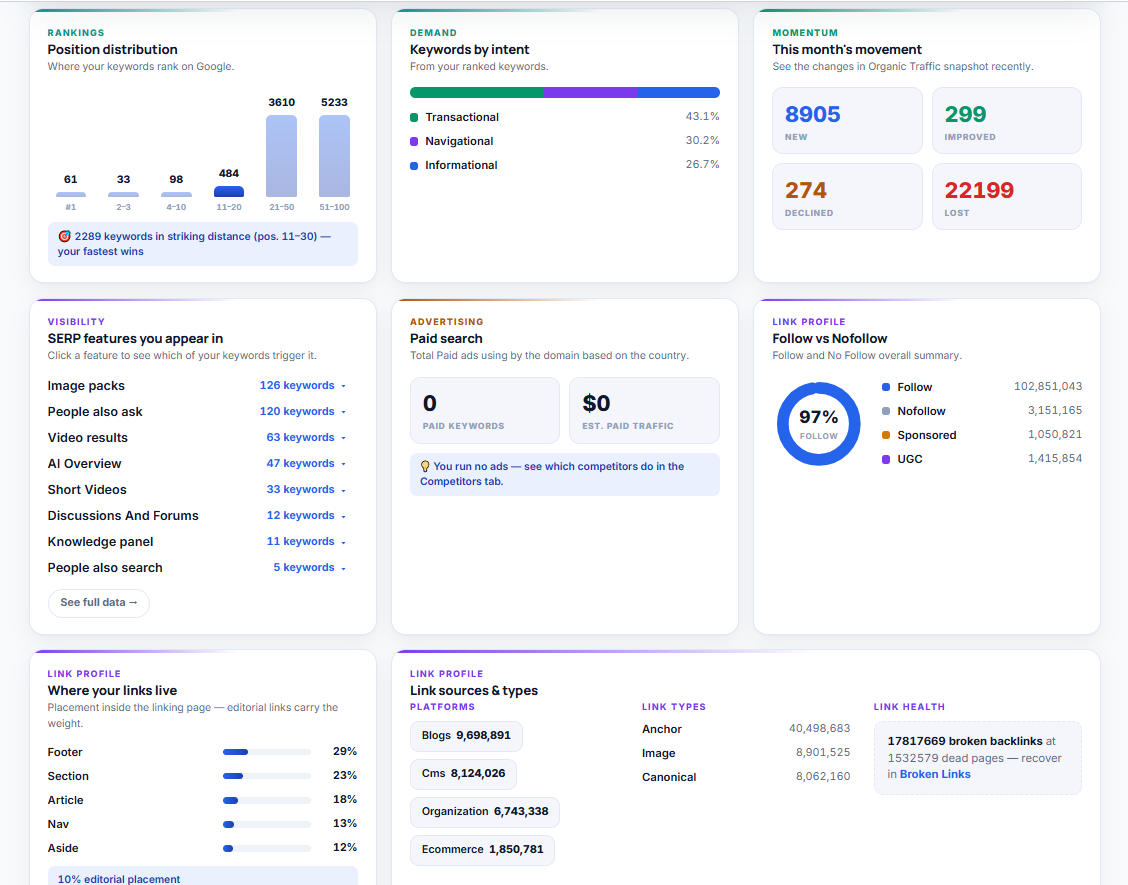Screen dimensions: 1128x885
Task: Click the Follow count 102,851,043
Action: (x=1048, y=386)
